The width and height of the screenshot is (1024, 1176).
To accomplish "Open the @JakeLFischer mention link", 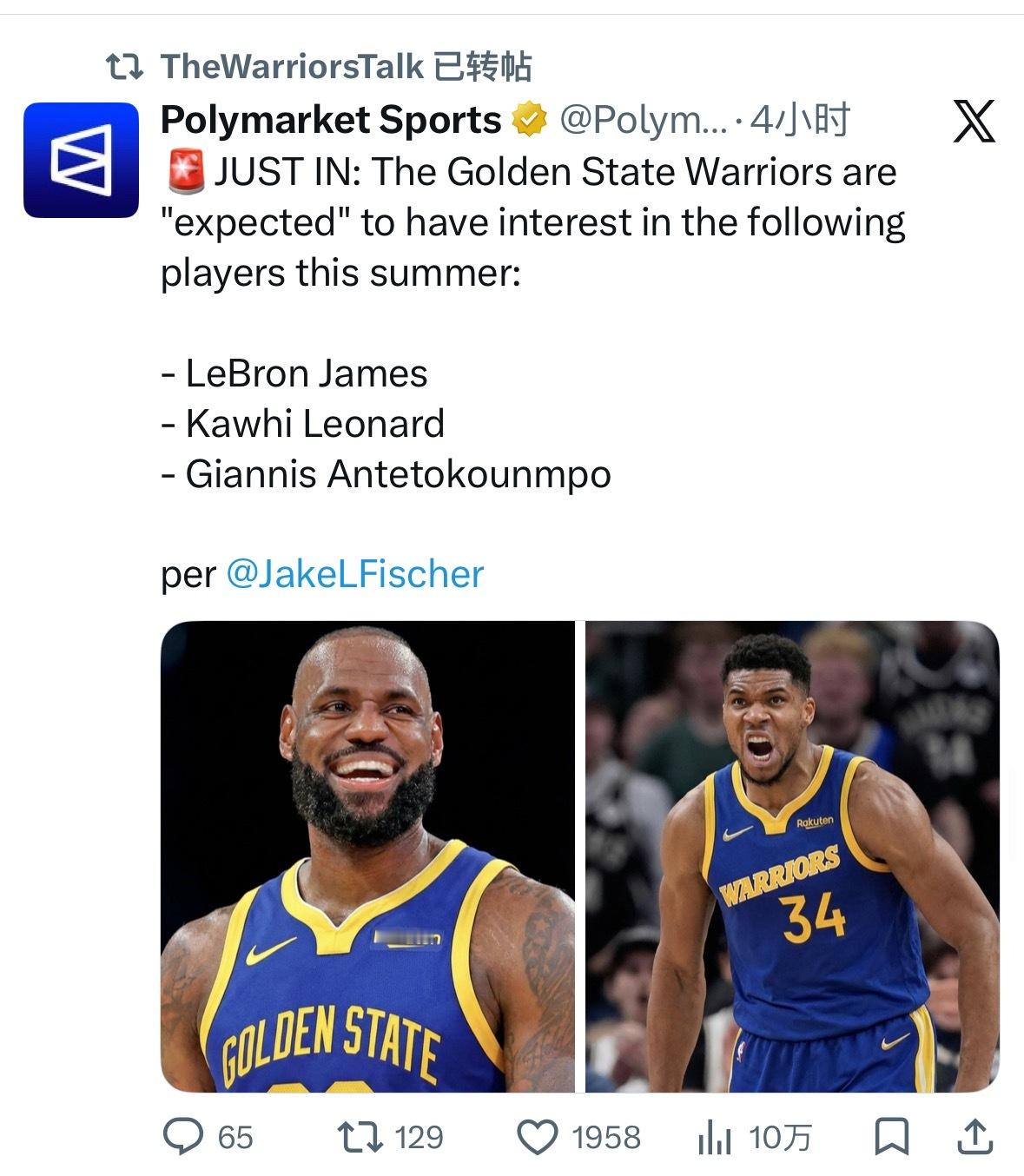I will coord(354,574).
